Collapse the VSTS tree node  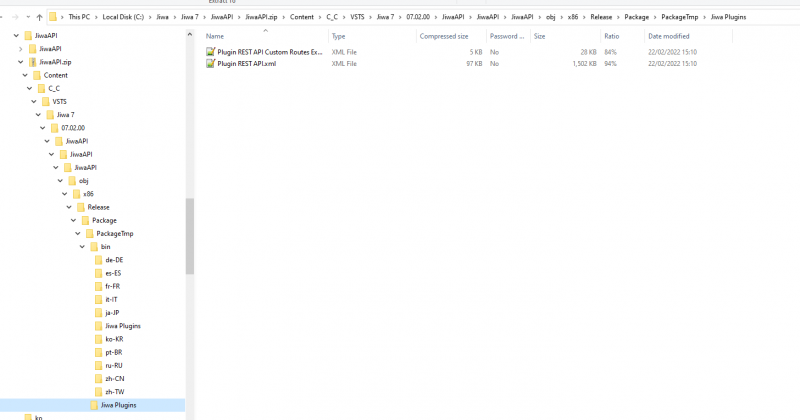34,102
